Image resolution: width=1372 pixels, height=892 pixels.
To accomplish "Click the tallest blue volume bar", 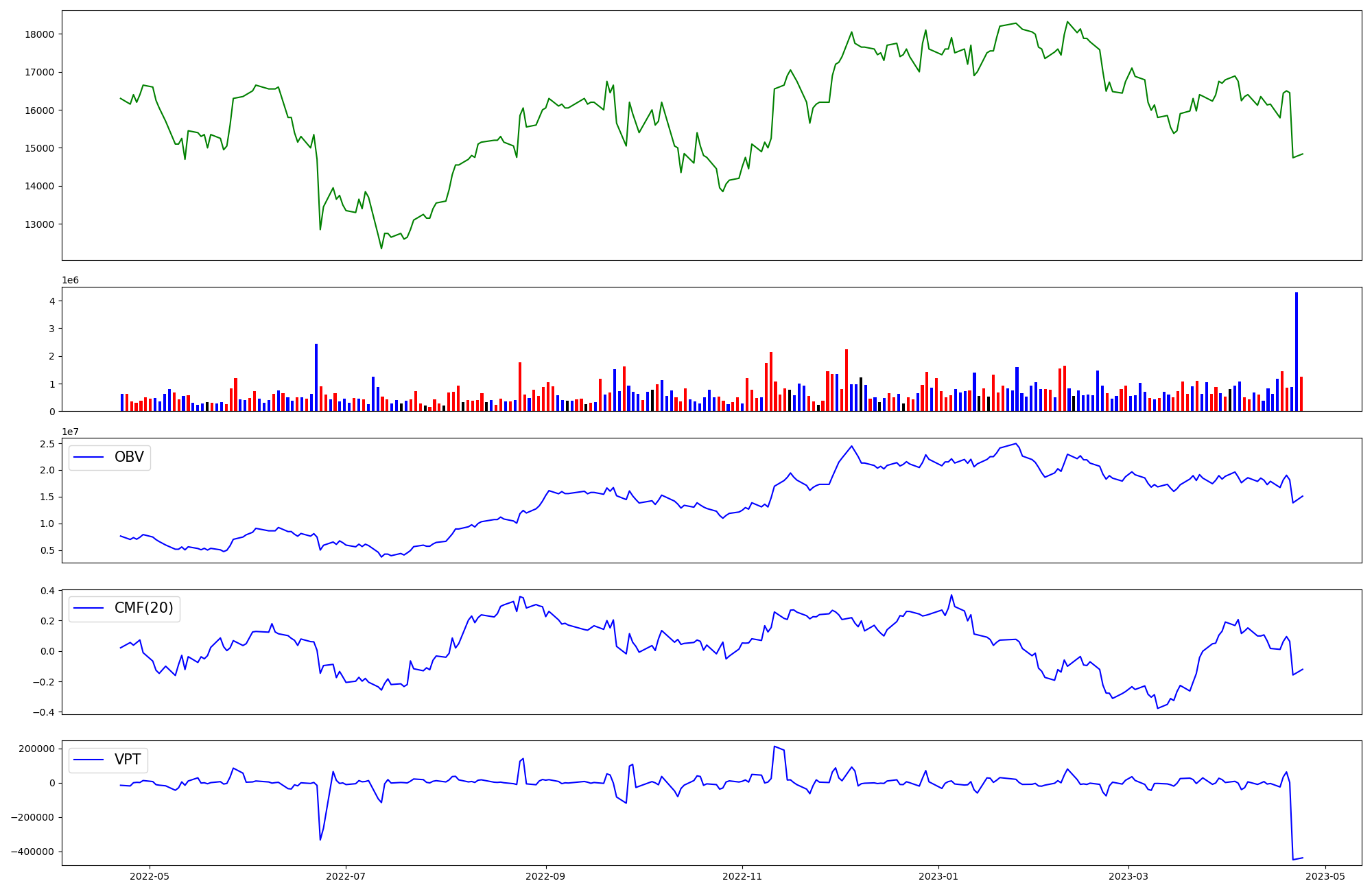I will [1296, 351].
